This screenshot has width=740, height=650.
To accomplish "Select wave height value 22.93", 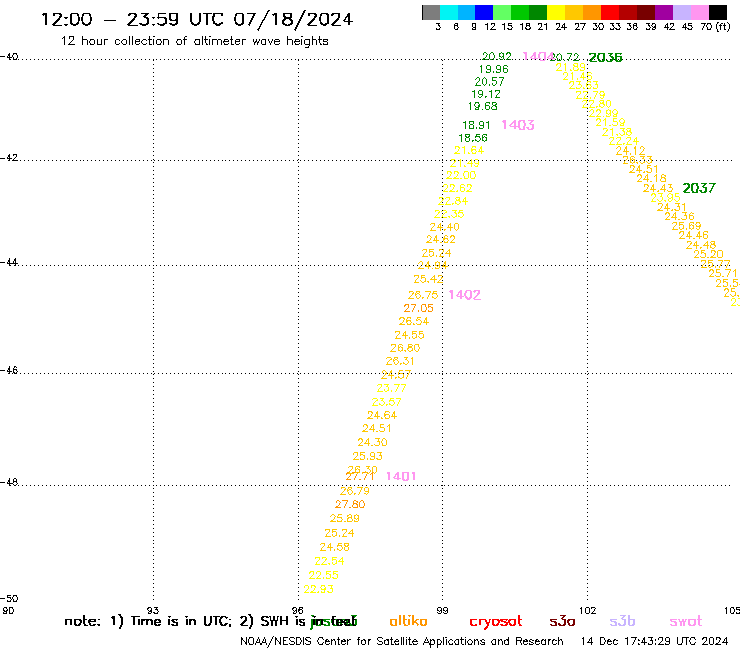I will tap(319, 589).
